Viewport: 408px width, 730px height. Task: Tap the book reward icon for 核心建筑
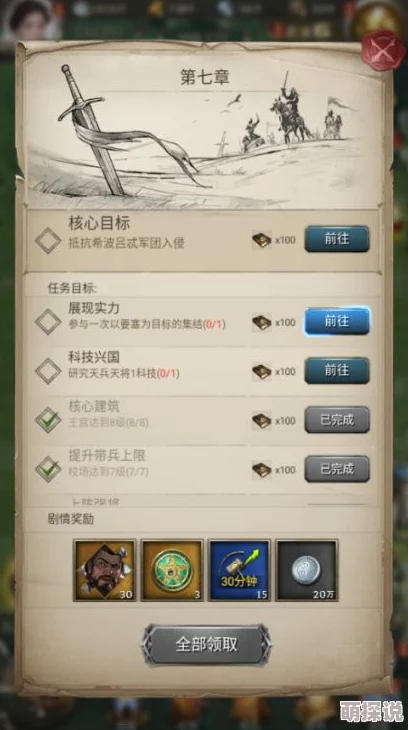[262, 421]
